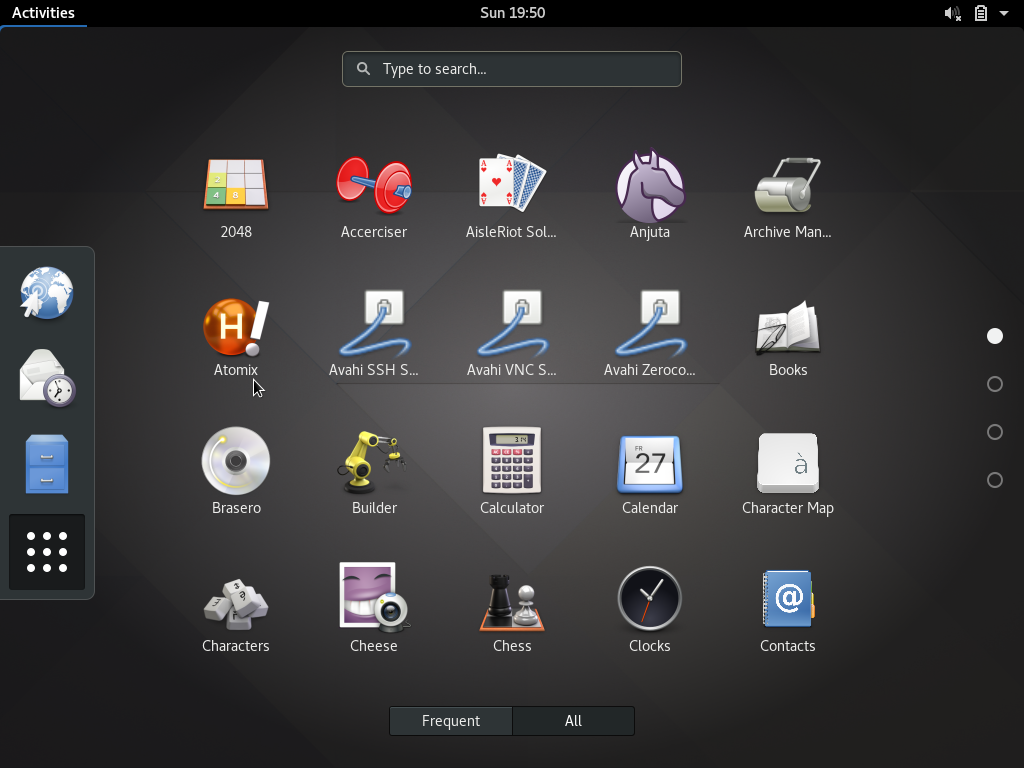Select the first page indicator dot
This screenshot has height=768, width=1024.
[x=995, y=336]
